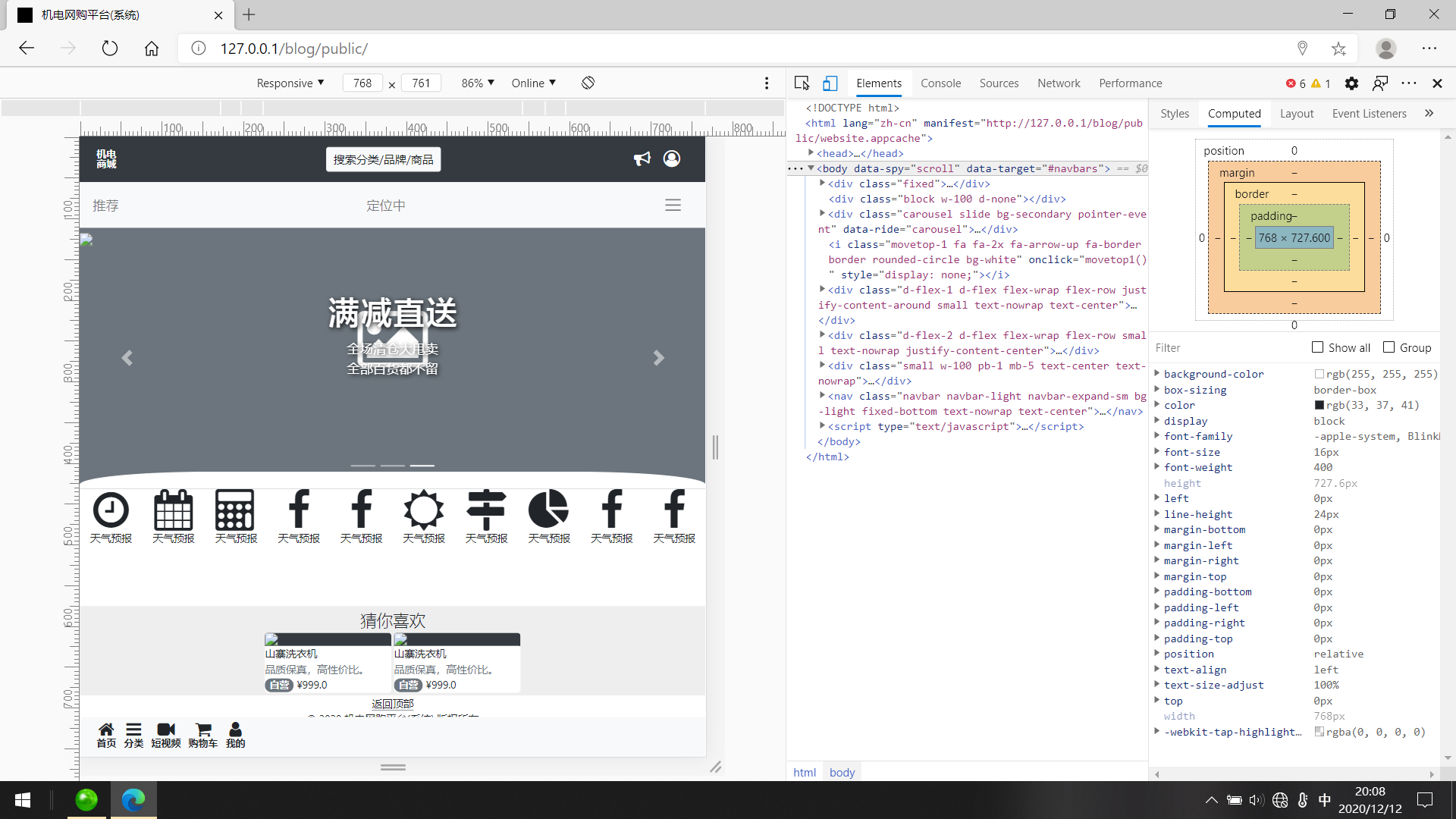Toggle the device emulation toolbar icon
The width and height of the screenshot is (1456, 819).
click(x=830, y=83)
